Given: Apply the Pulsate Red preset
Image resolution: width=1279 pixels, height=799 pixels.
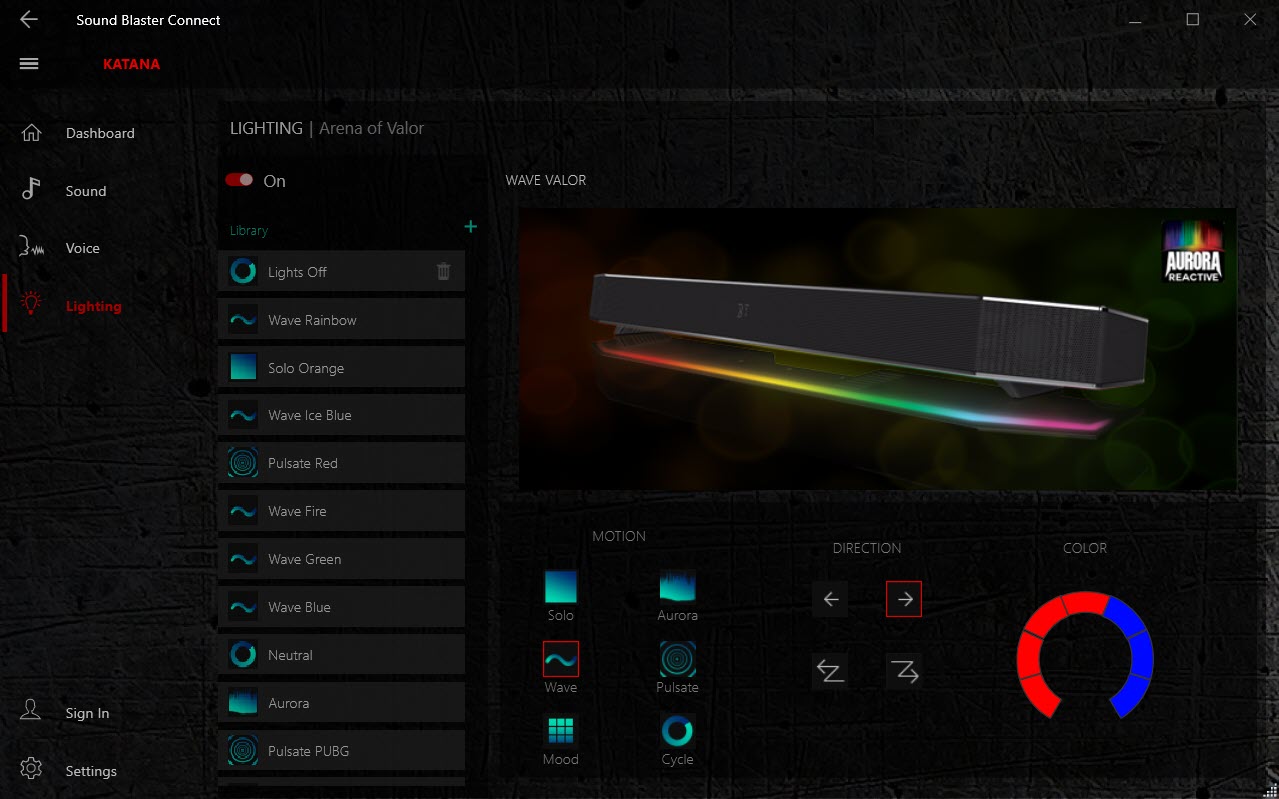Looking at the screenshot, I should point(341,463).
